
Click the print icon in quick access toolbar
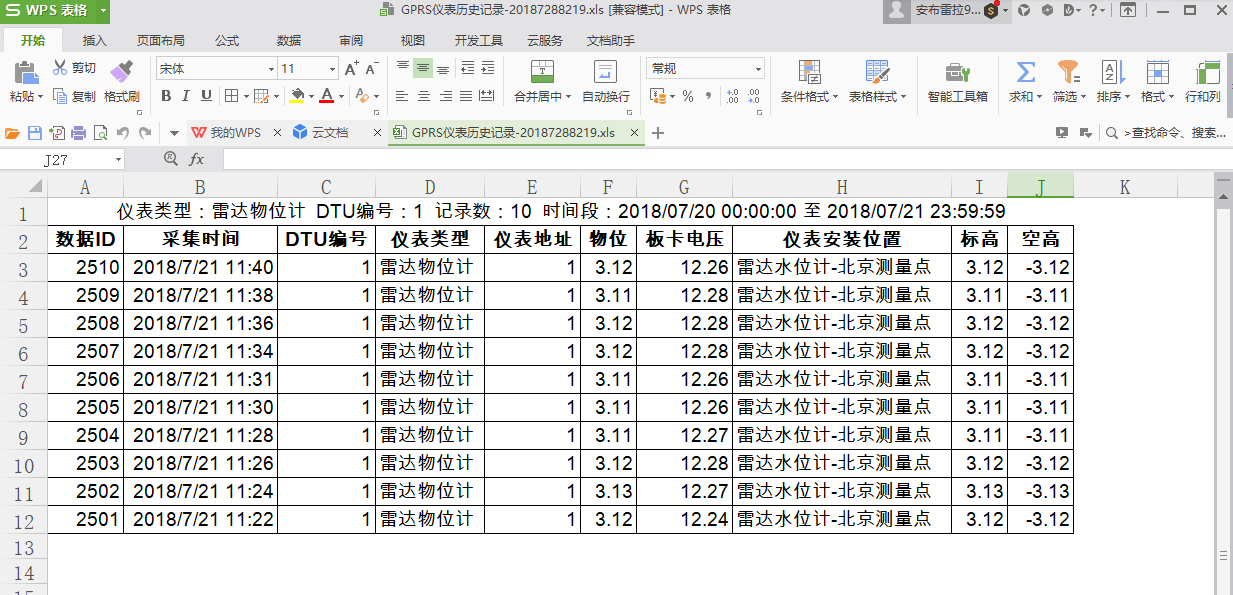(x=79, y=133)
